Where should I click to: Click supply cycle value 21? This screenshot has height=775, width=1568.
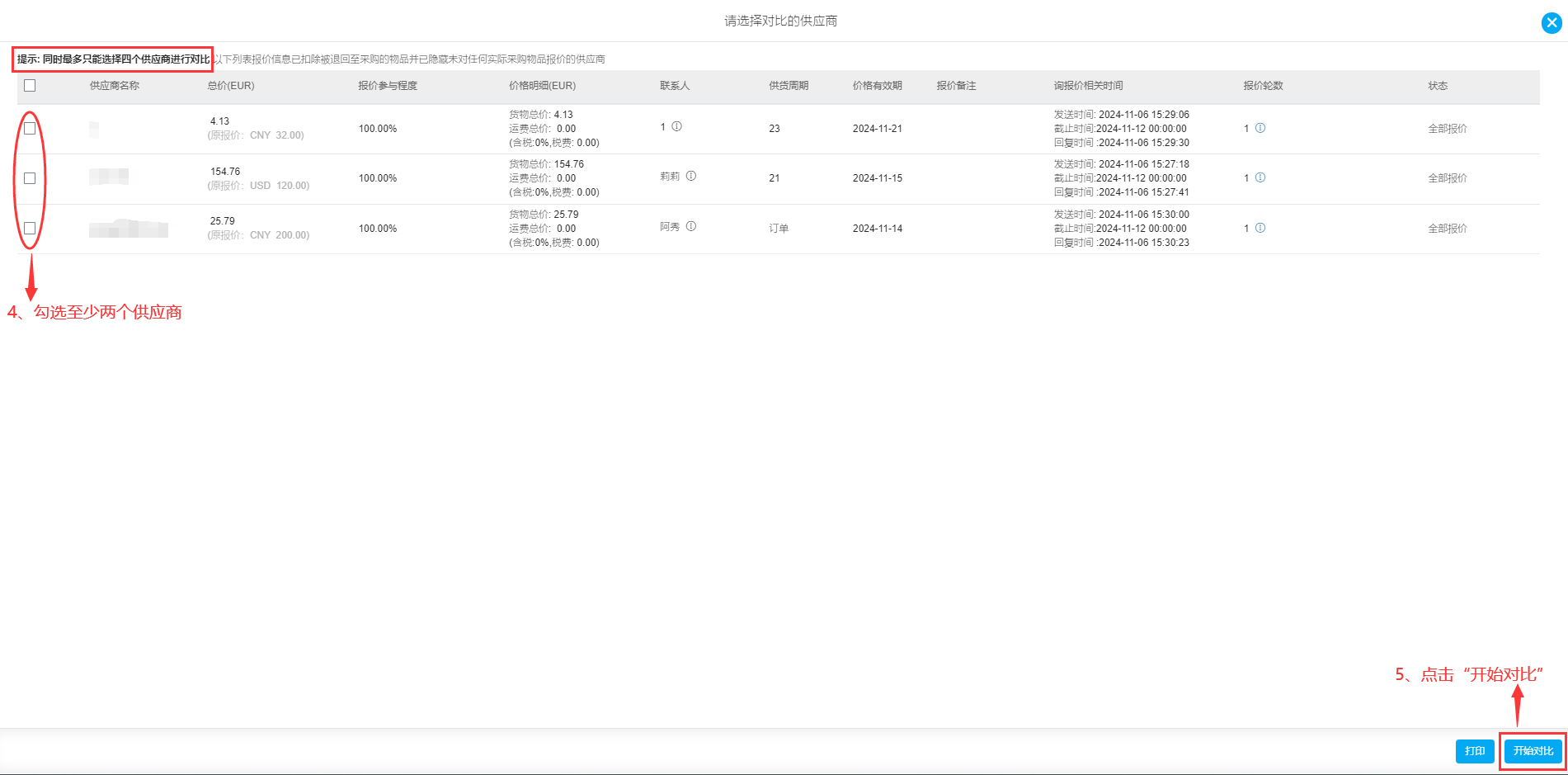775,178
